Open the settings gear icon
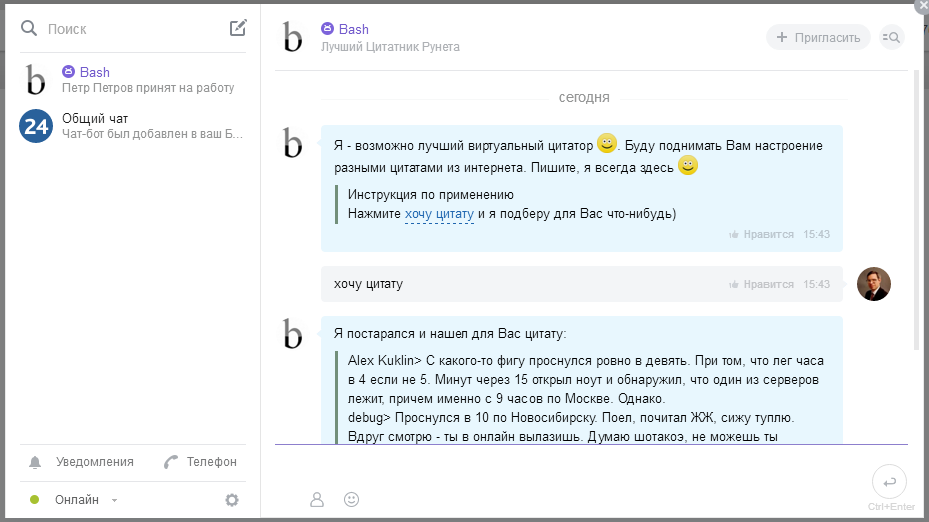This screenshot has height=522, width=929. (232, 500)
